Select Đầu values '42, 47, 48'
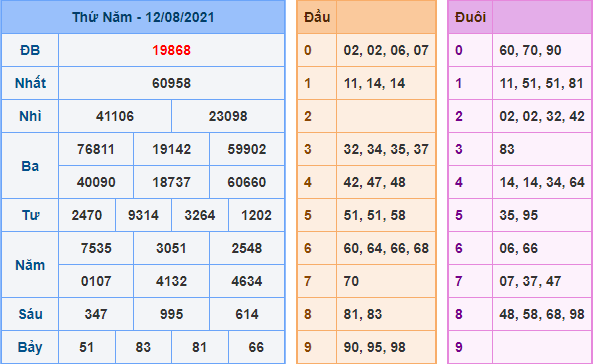Viewport: 593px width, 364px height. click(374, 182)
